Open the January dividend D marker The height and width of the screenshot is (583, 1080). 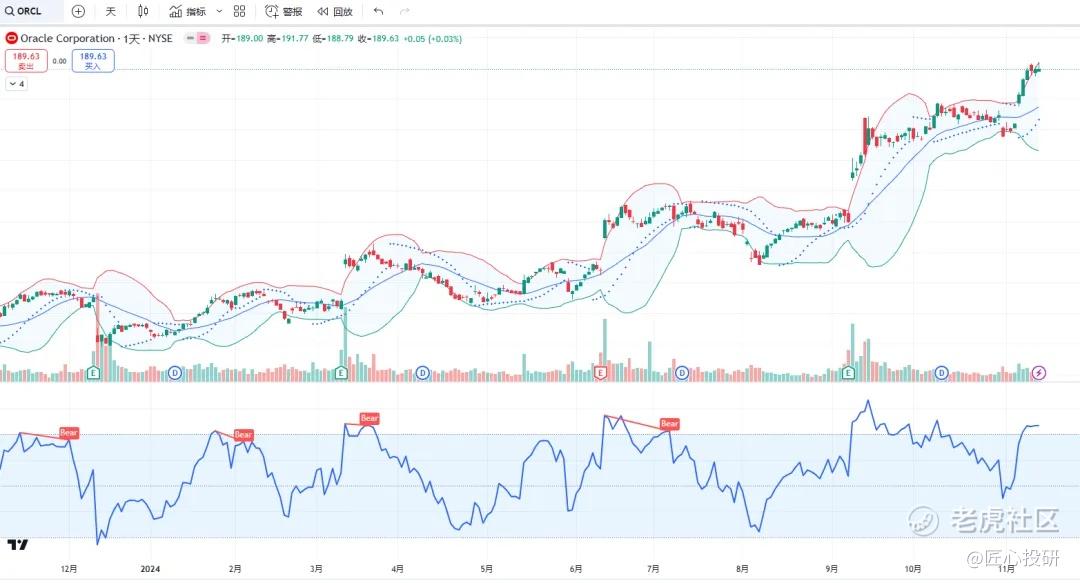pos(175,373)
